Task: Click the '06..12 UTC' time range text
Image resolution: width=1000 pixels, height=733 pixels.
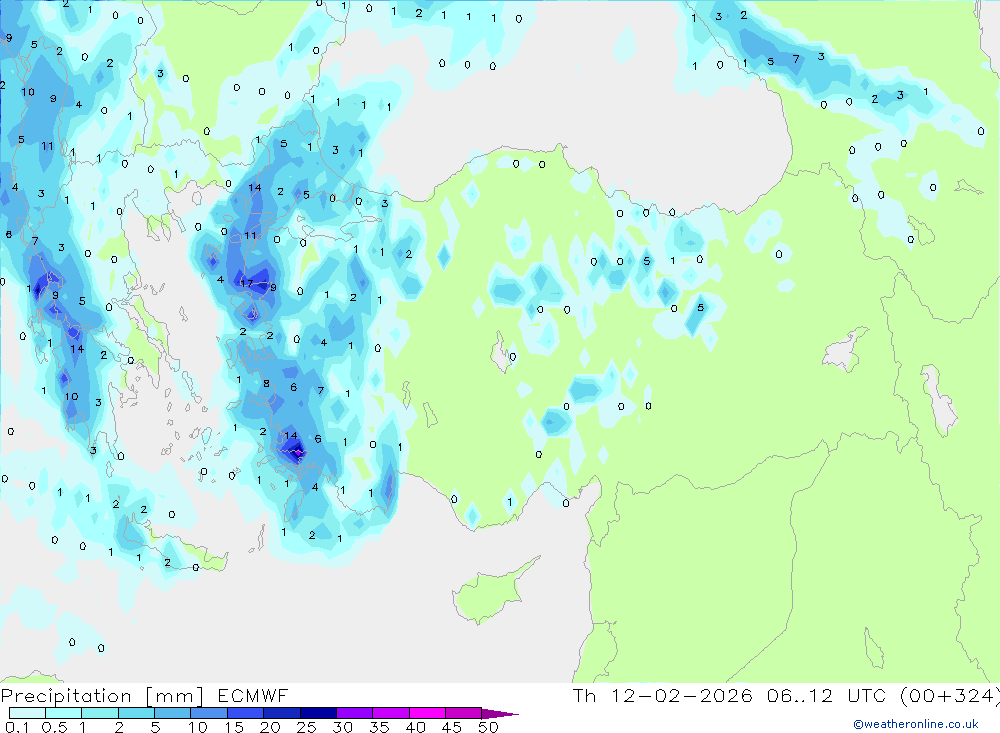Action: [x=825, y=696]
